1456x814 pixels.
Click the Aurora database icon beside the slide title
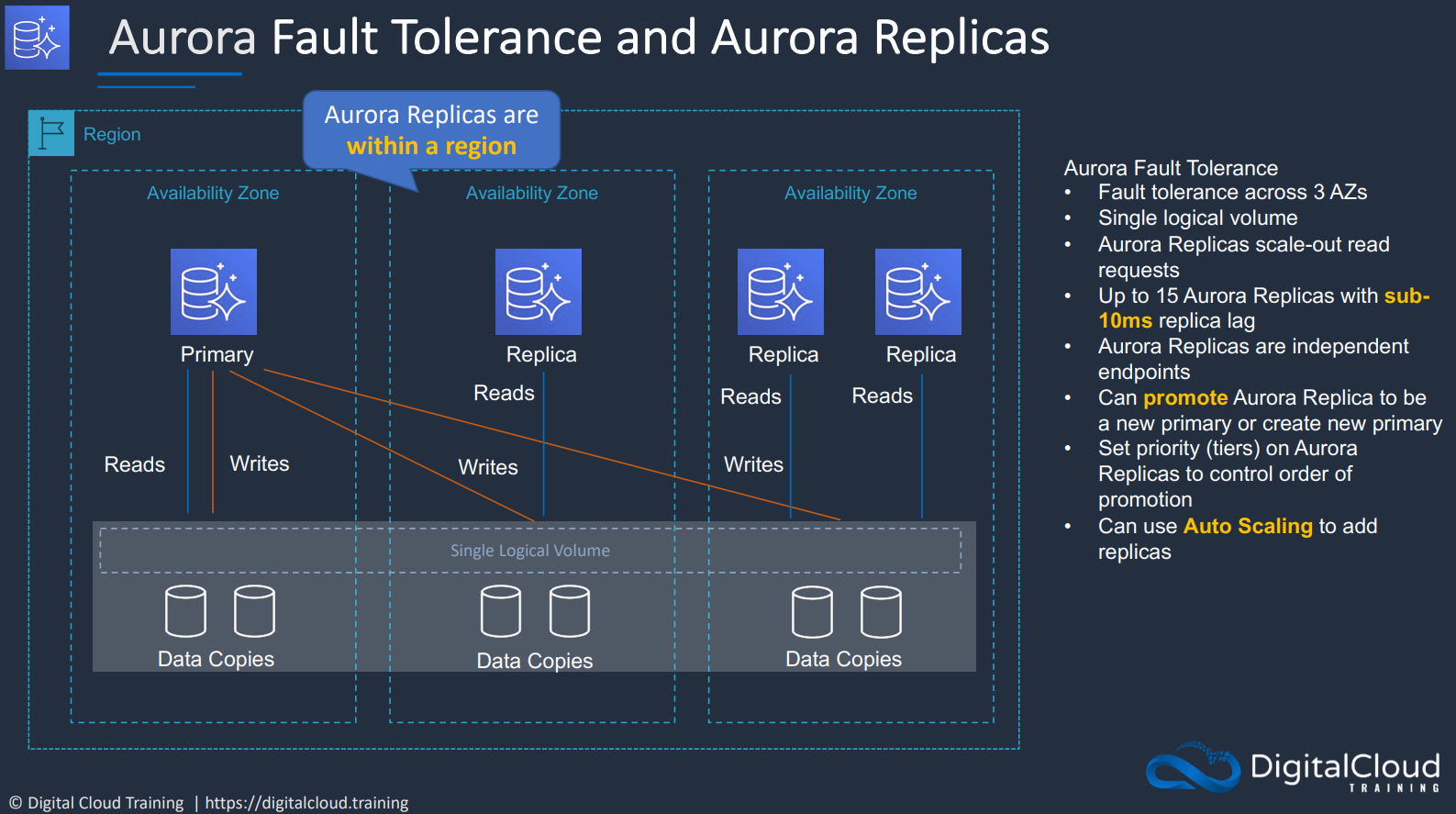37,38
